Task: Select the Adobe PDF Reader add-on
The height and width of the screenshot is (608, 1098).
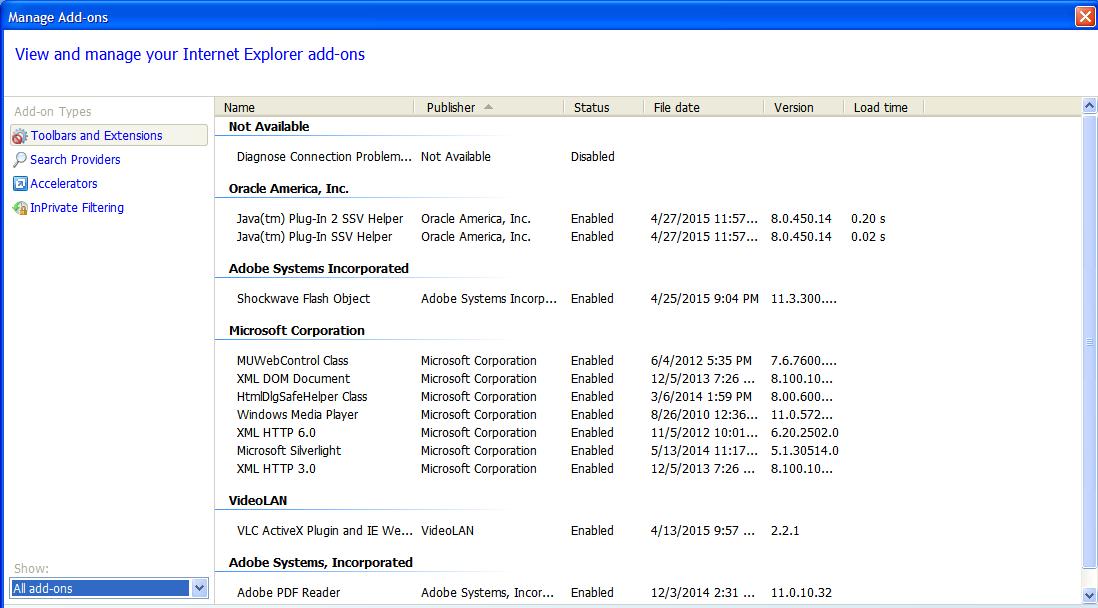Action: pos(289,593)
